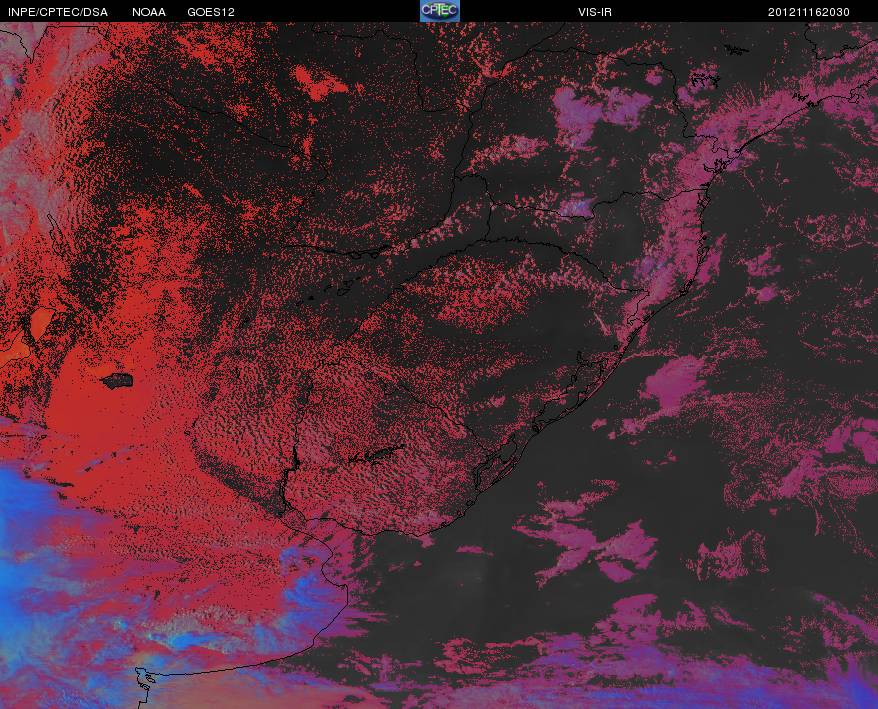The height and width of the screenshot is (709, 878).
Task: Click the orange oval lake near left edge
Action: coord(41,323)
